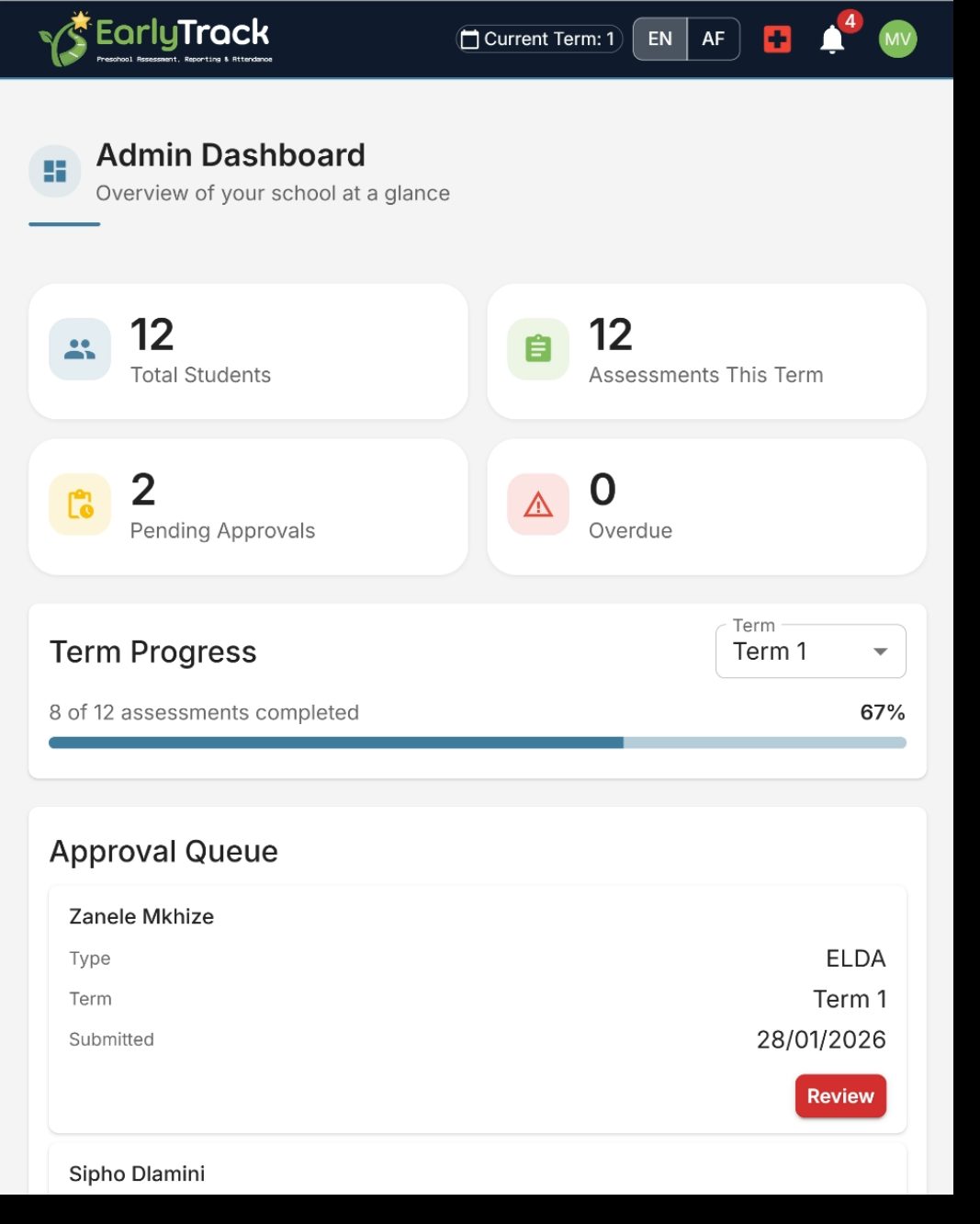Click the red medical cross icon
Screen dimensions: 980x1224
point(776,40)
